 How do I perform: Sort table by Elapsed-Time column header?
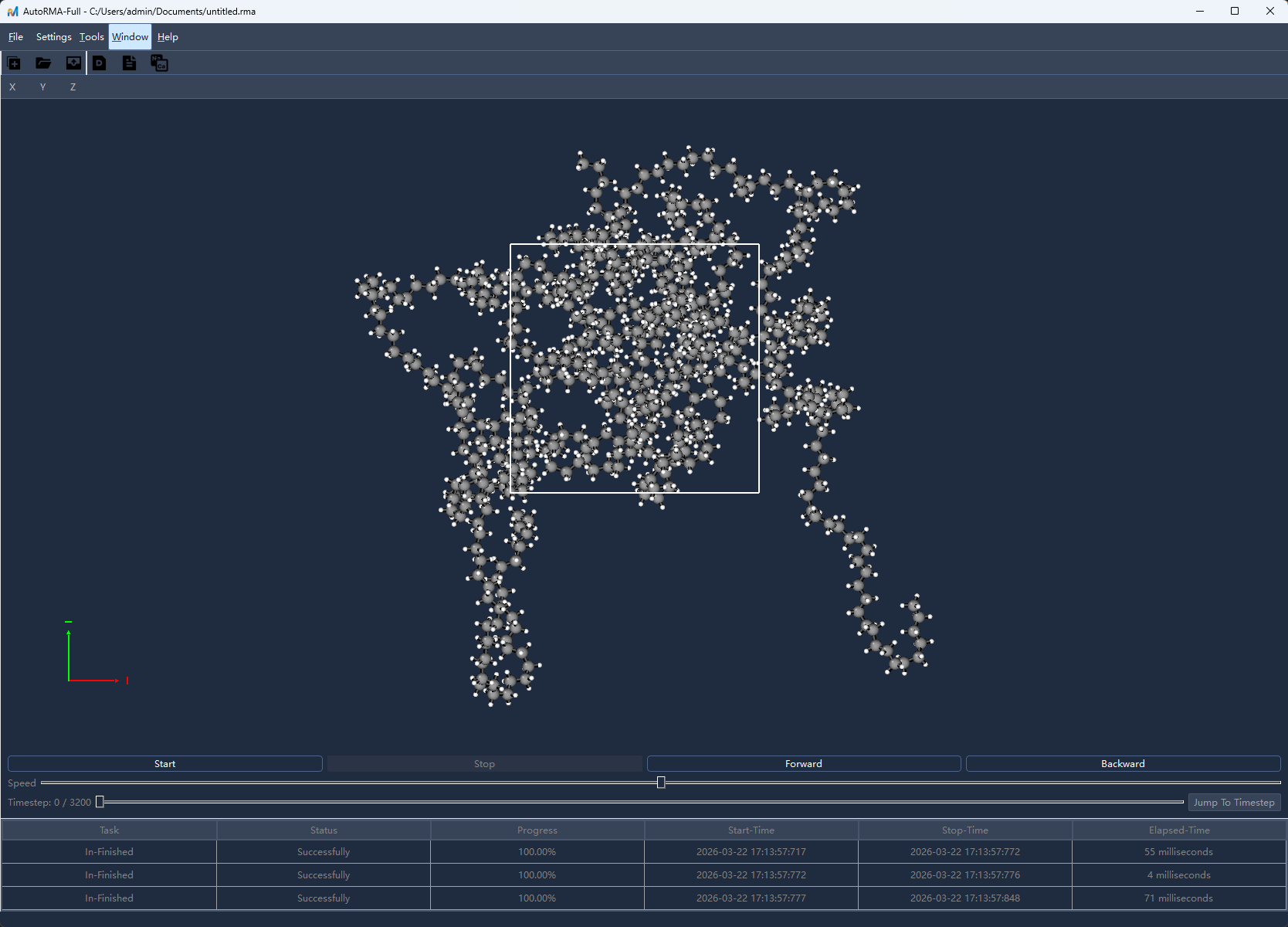click(1178, 830)
